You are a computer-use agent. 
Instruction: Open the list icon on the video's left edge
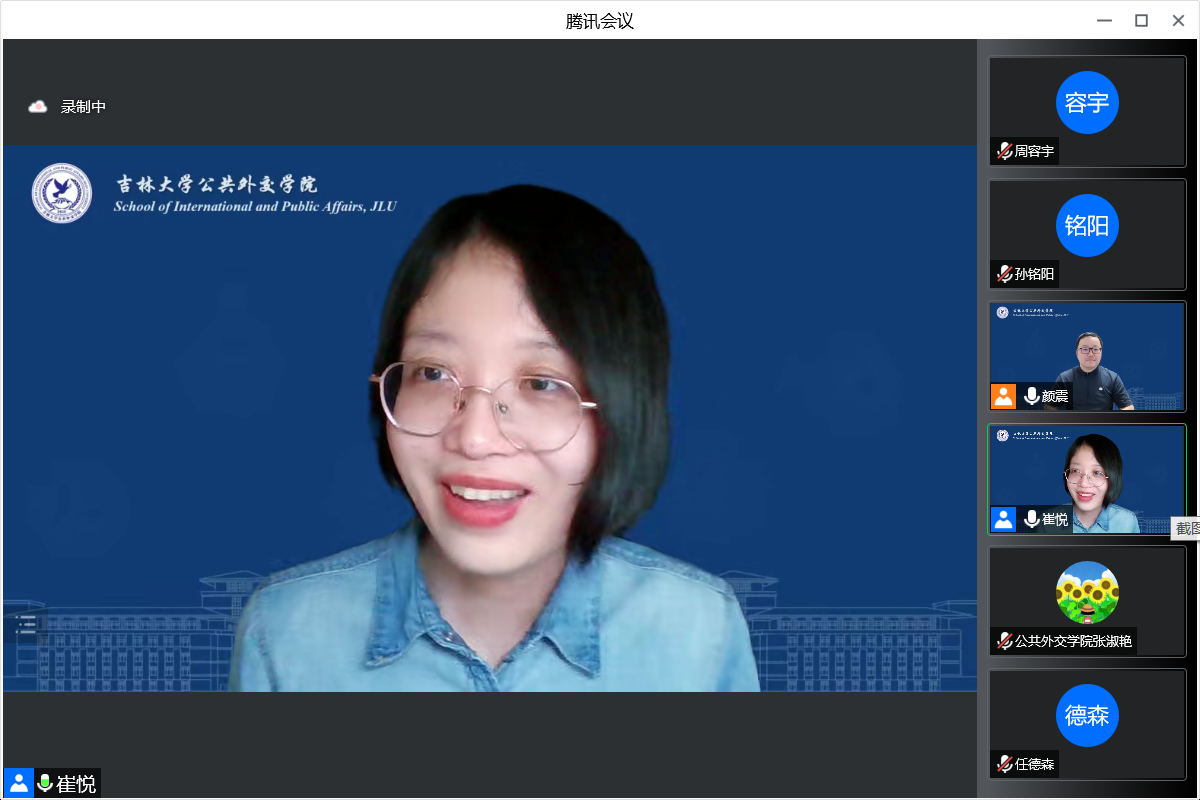click(26, 625)
